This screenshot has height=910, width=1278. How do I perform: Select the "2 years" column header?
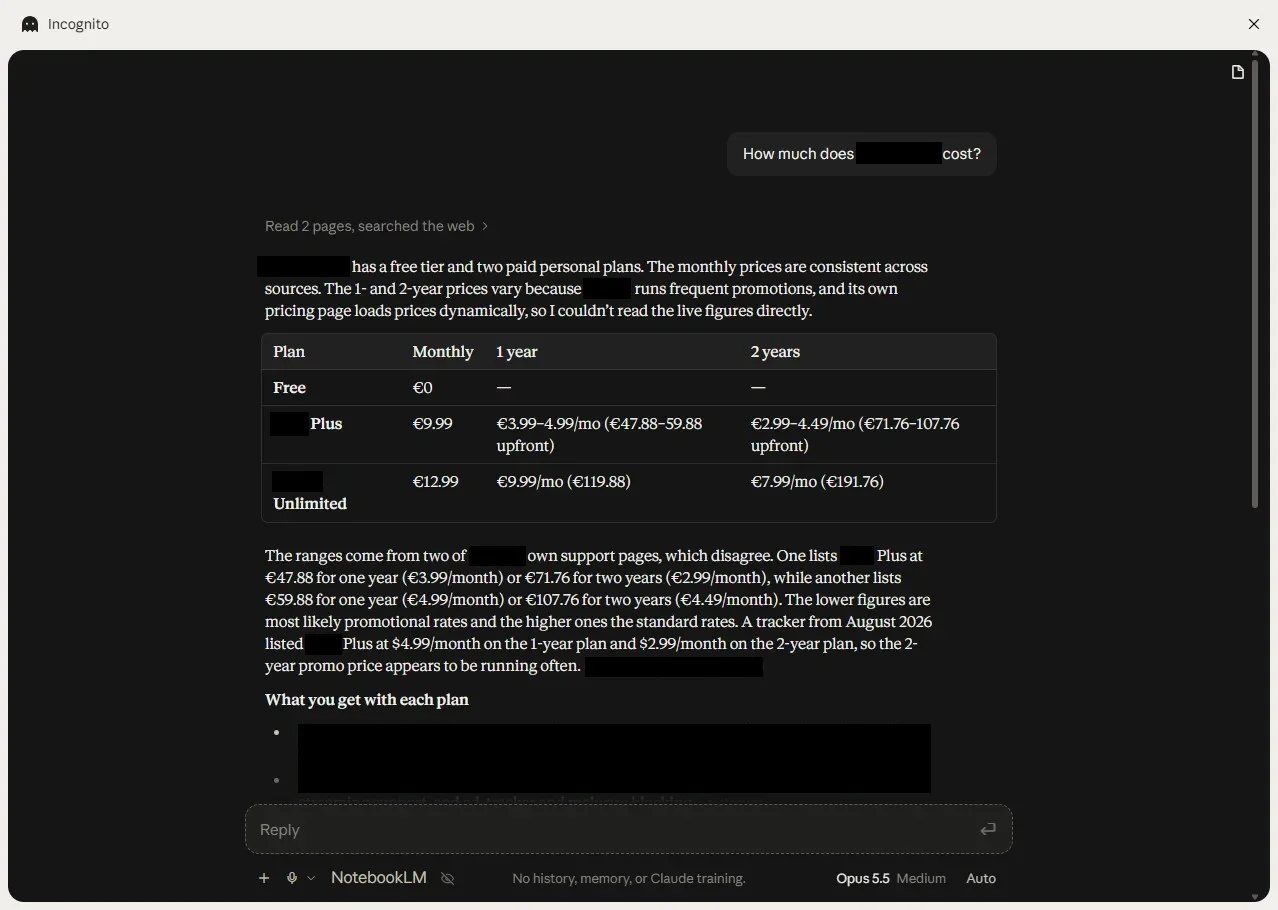[x=775, y=352]
